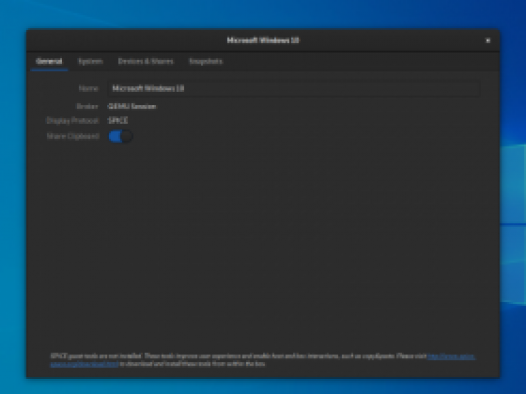Click the Display Protocol label
The width and height of the screenshot is (526, 394).
72,121
